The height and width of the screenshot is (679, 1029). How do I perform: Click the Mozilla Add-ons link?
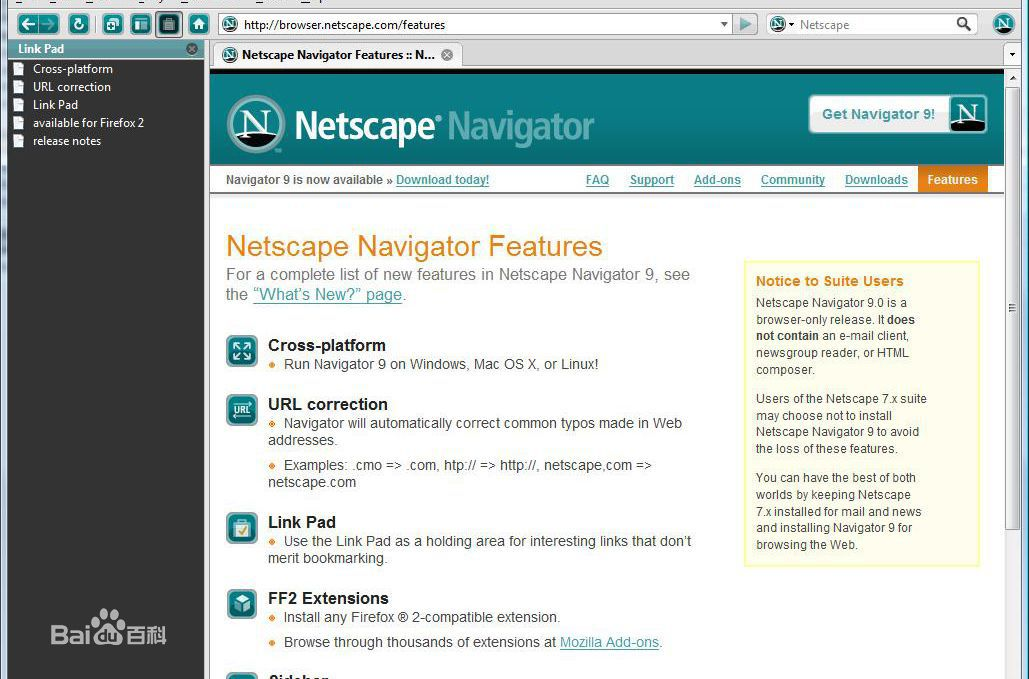point(609,642)
